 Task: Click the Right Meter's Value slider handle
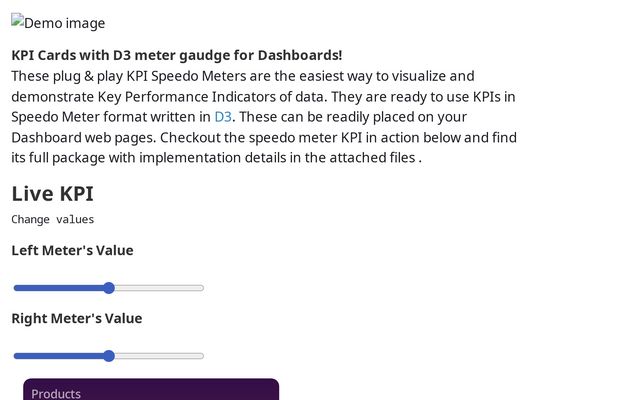pos(109,356)
